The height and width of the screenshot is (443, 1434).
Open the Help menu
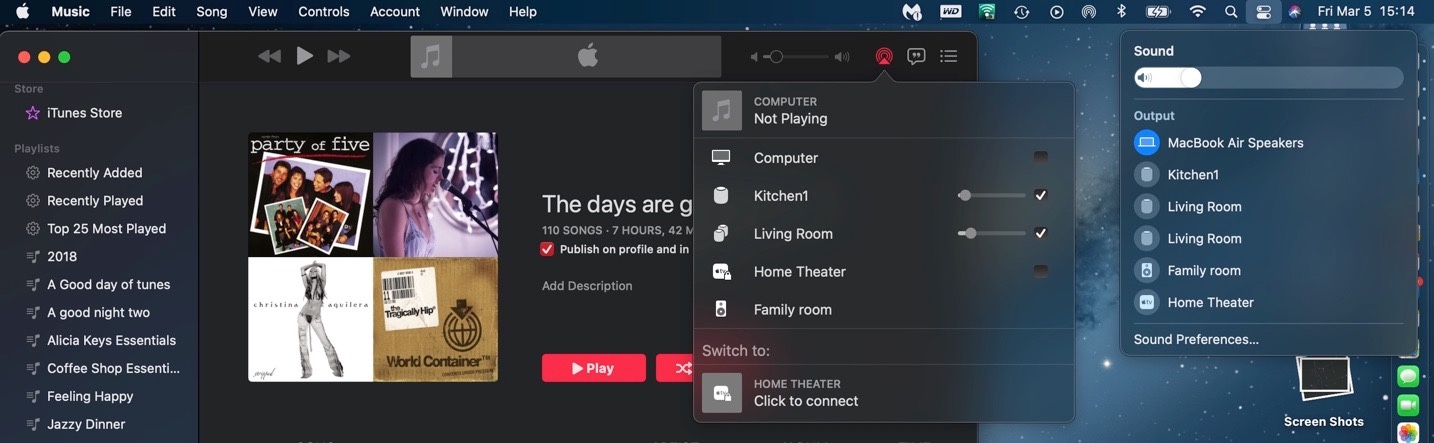tap(523, 12)
